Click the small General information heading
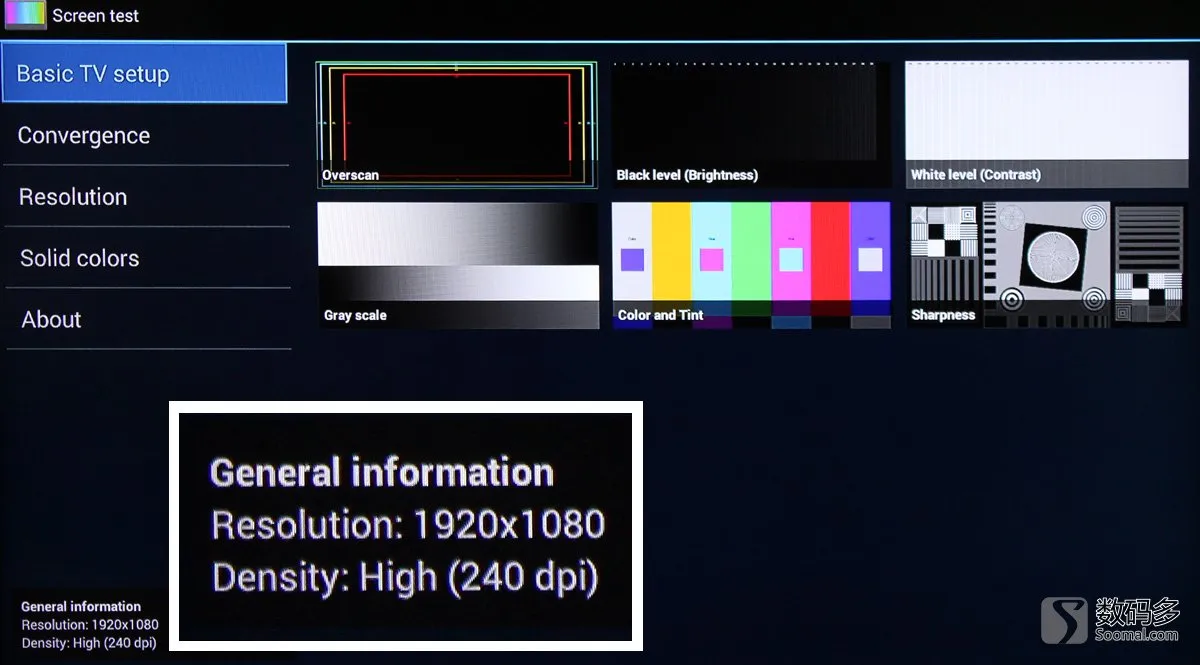 coord(81,606)
